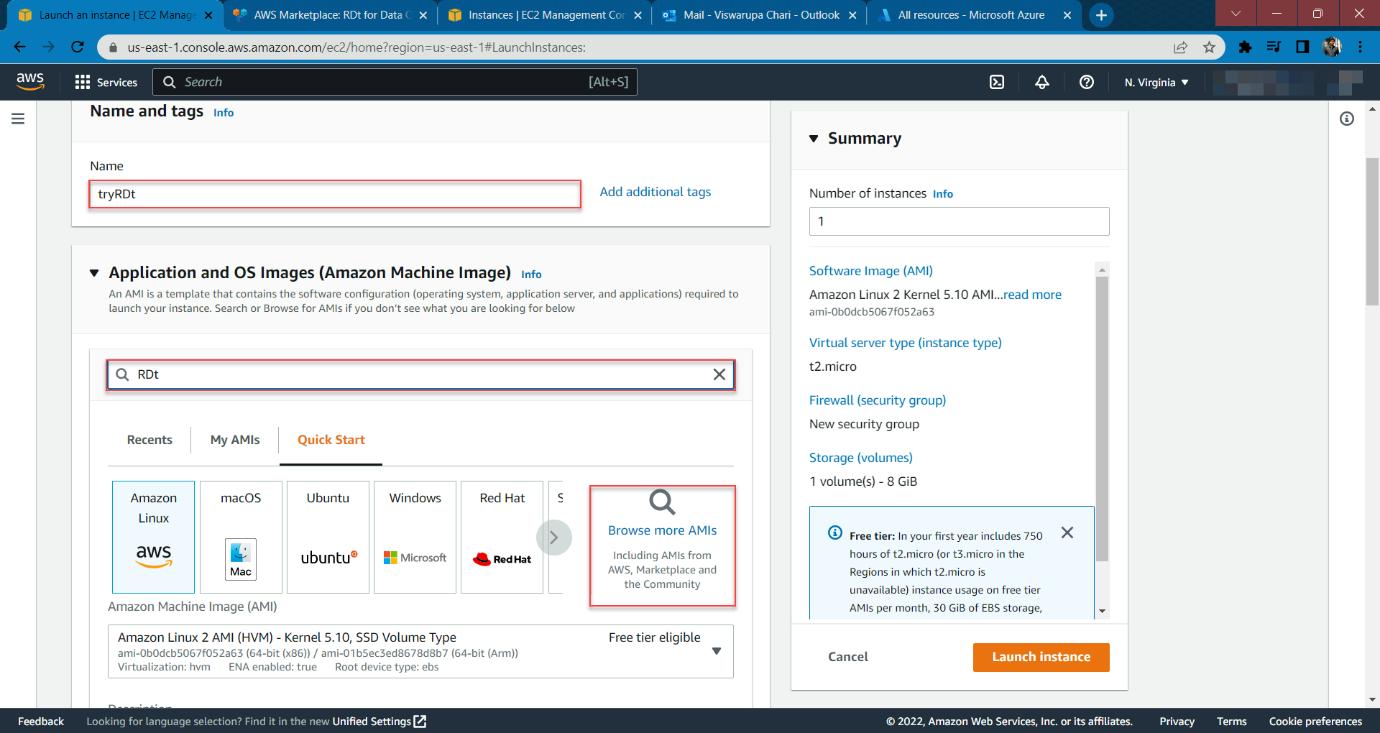The image size is (1380, 733).
Task: Collapse the Summary section
Action: coord(813,138)
